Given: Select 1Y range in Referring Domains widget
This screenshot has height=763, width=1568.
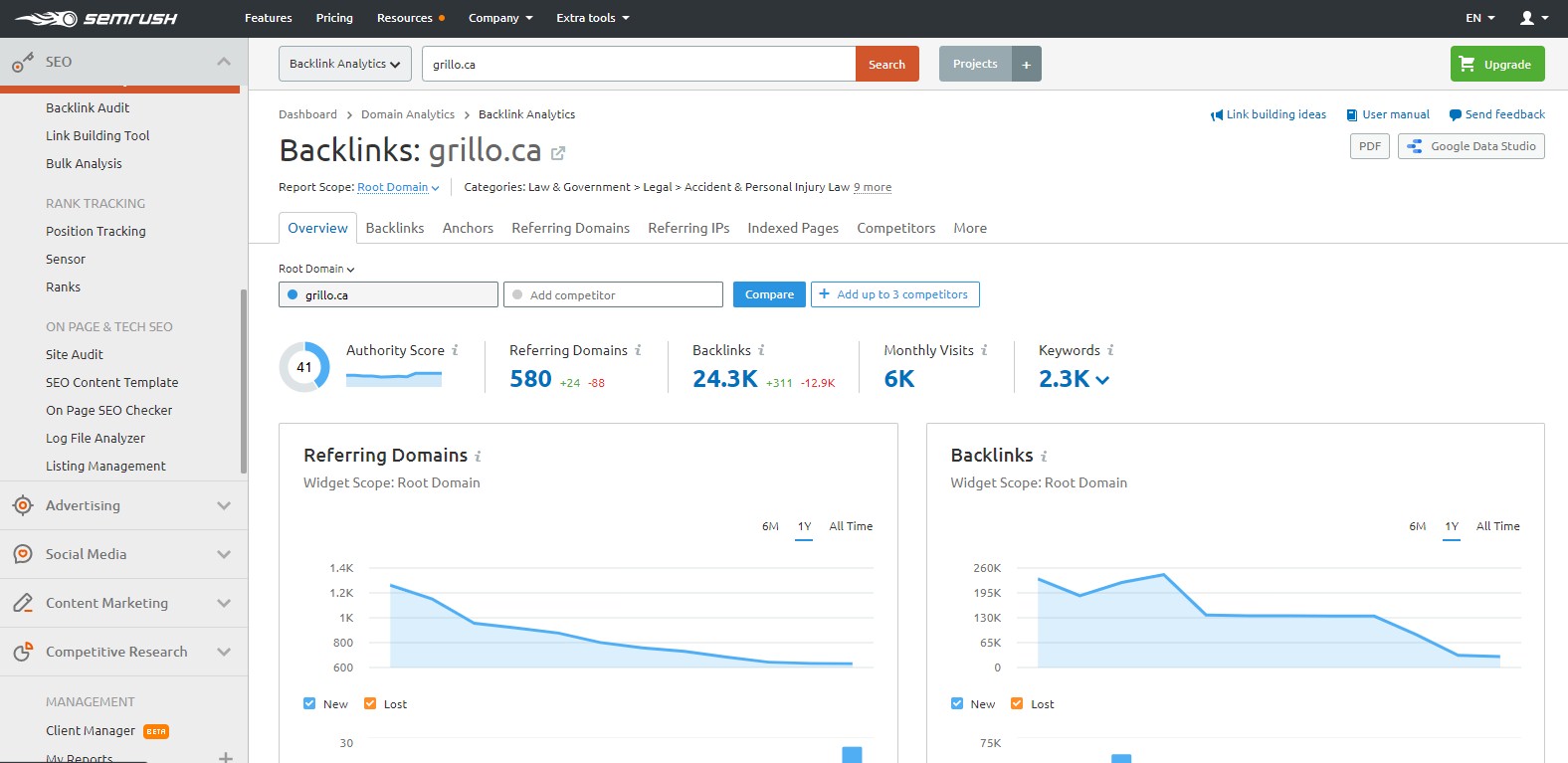Looking at the screenshot, I should pos(804,526).
